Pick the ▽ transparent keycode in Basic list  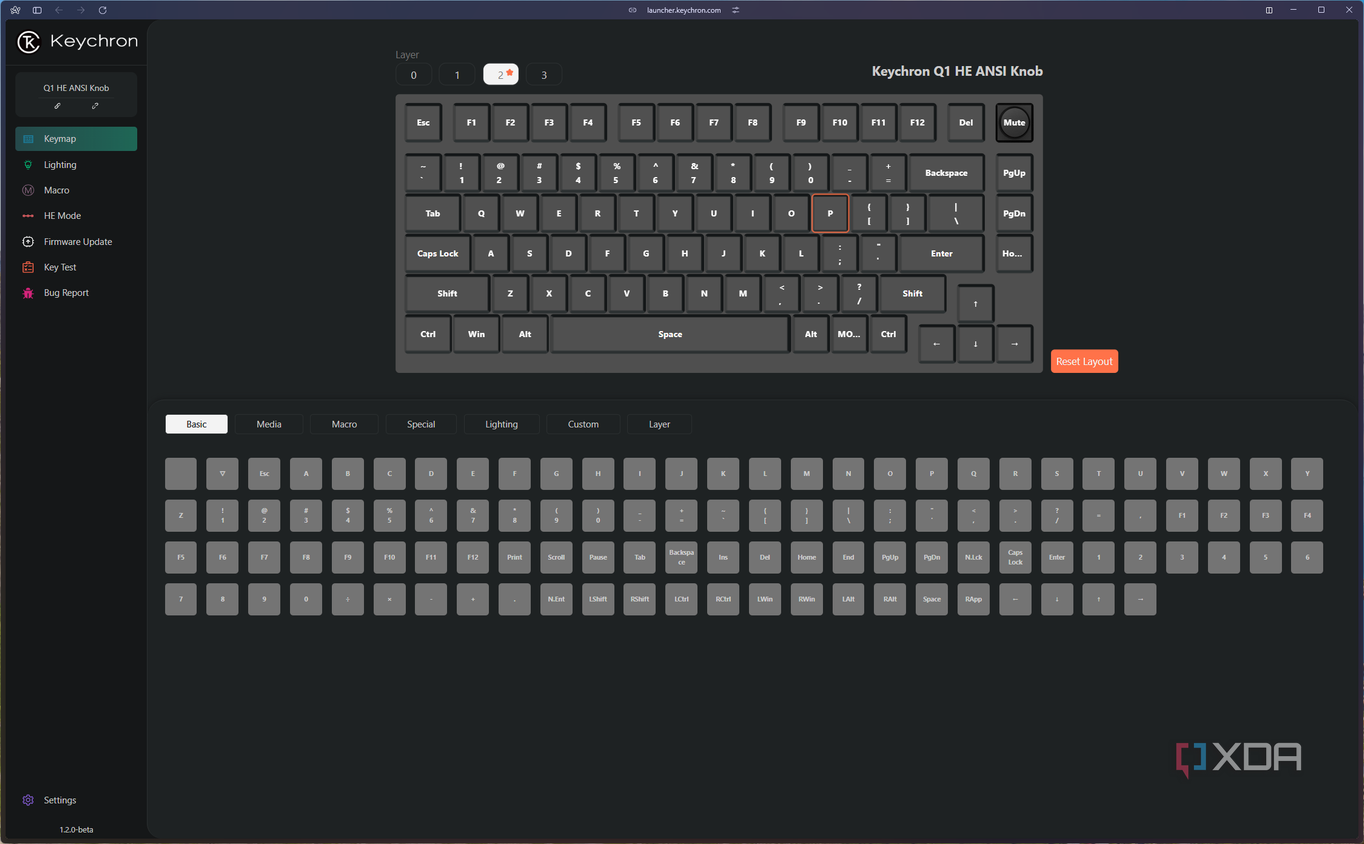(222, 473)
